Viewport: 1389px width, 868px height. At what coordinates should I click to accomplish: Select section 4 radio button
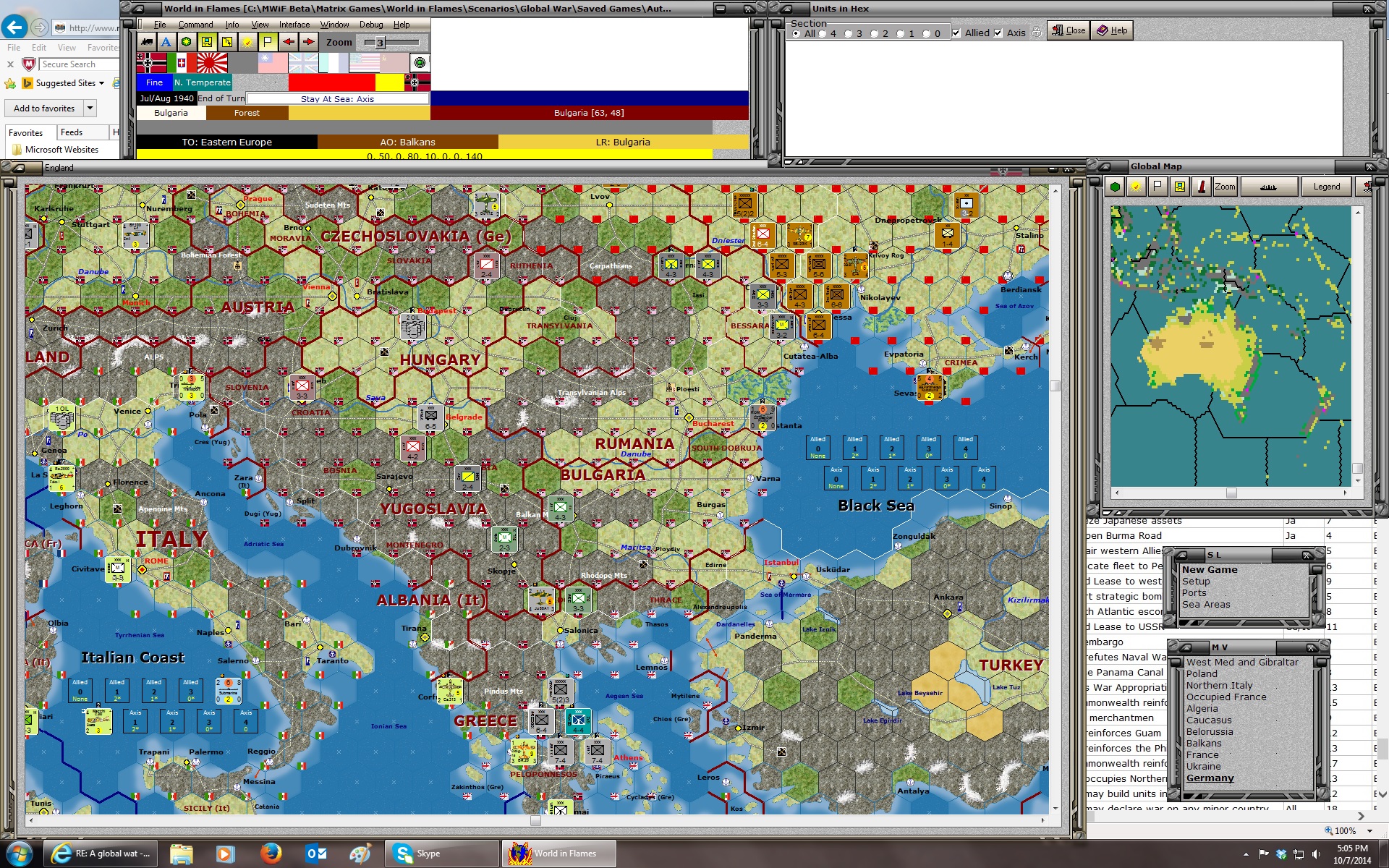pos(823,34)
